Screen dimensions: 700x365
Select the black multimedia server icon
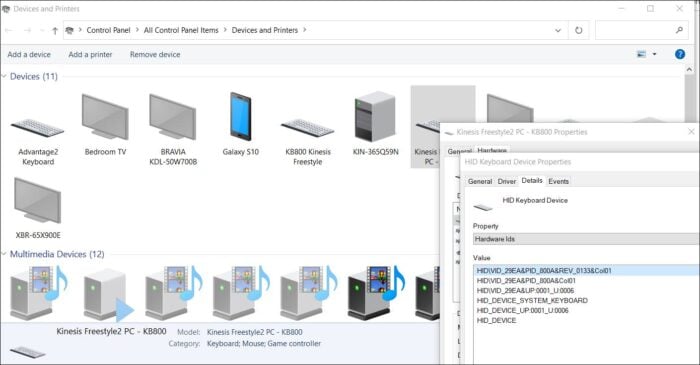[x=376, y=292]
